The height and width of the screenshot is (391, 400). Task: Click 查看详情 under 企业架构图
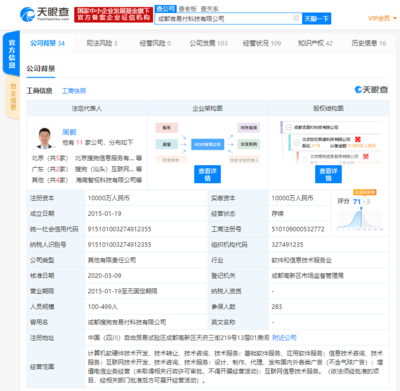(x=207, y=174)
